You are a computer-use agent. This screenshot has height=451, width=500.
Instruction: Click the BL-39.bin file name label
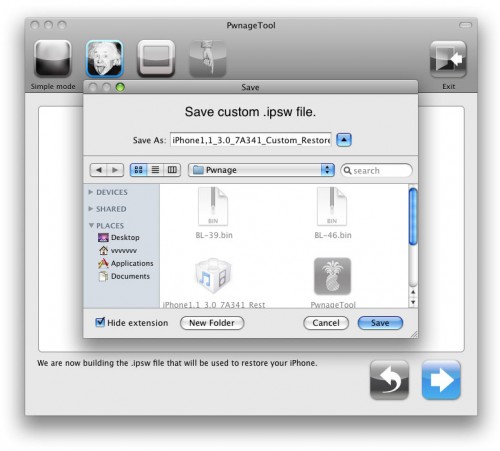point(214,235)
